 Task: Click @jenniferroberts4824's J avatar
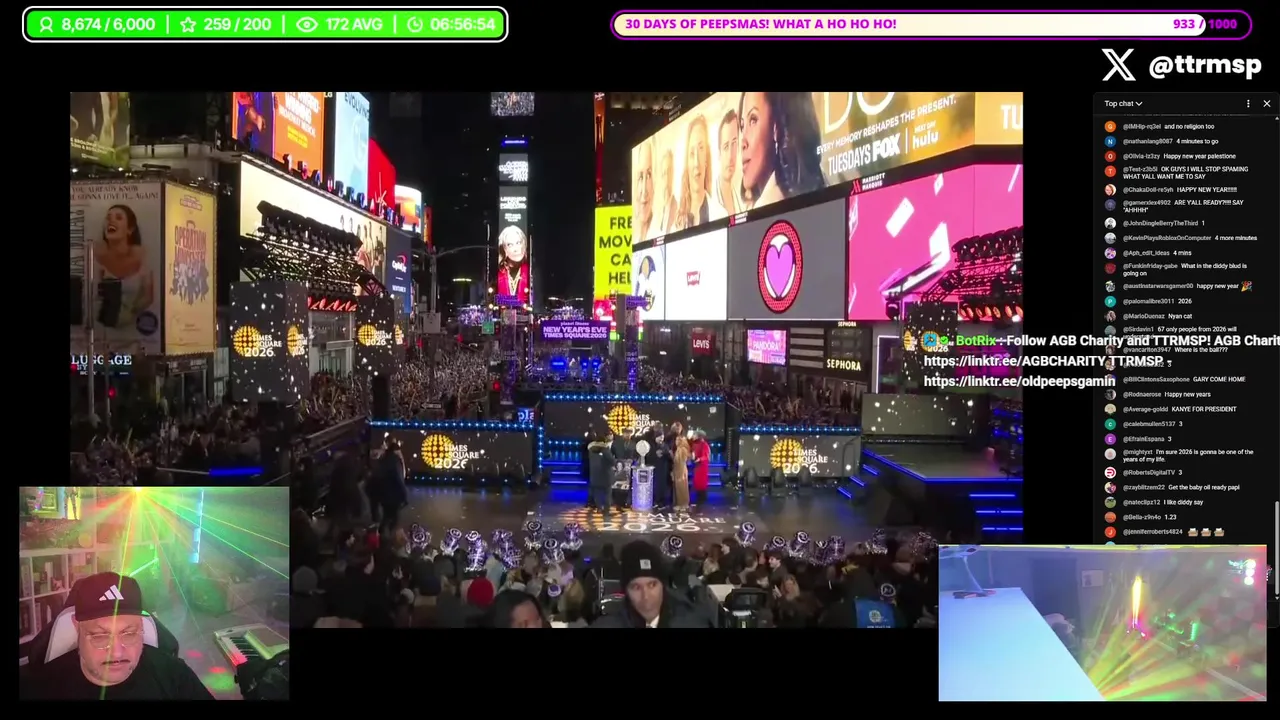[1110, 532]
